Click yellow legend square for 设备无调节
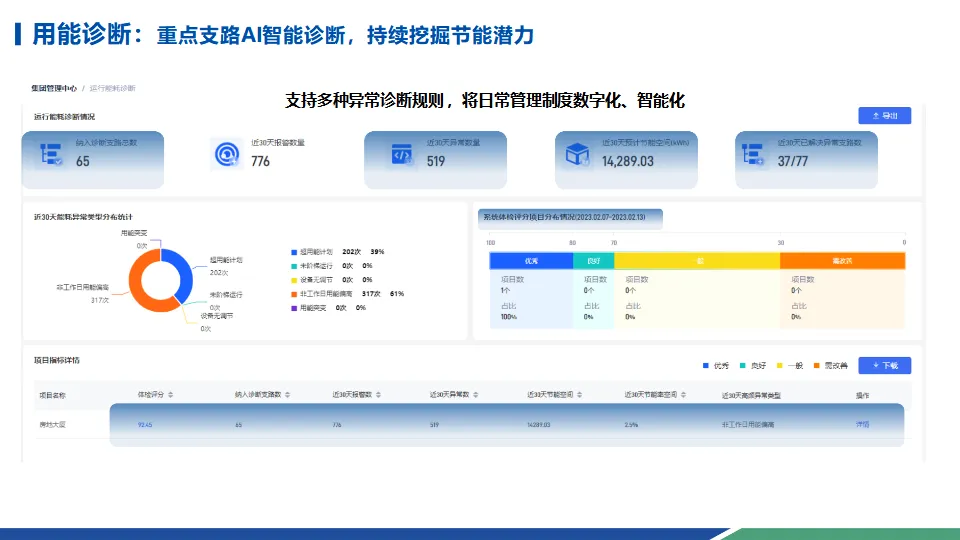 coord(294,280)
